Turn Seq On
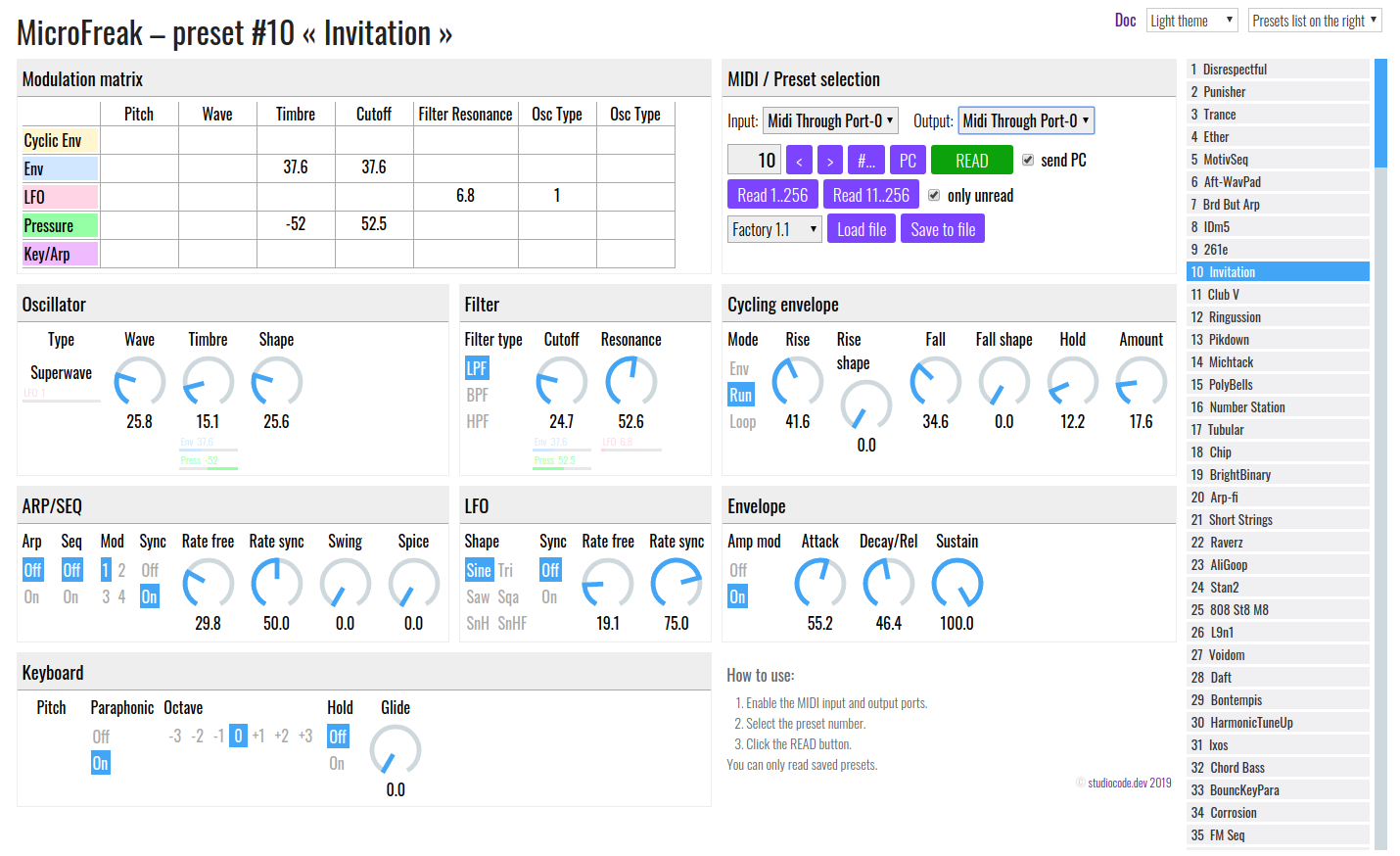The width and height of the screenshot is (1400, 856). (x=70, y=596)
